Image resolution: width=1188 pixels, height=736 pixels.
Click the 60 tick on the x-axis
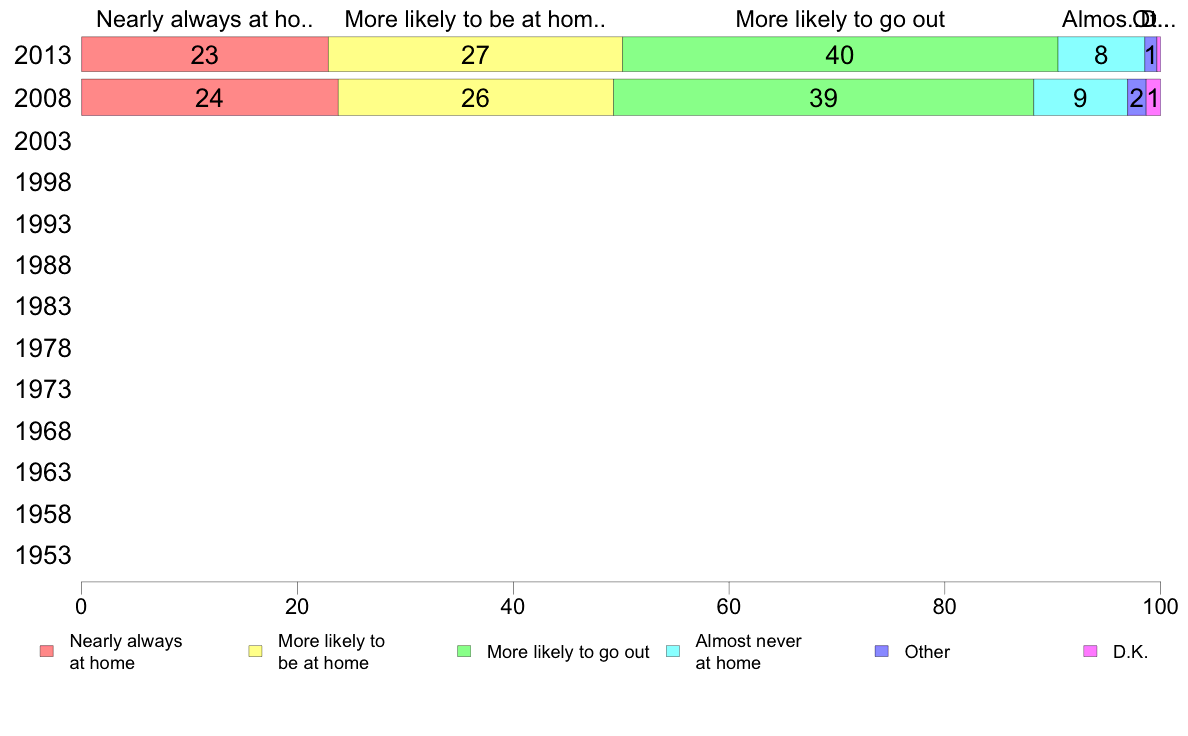point(729,606)
